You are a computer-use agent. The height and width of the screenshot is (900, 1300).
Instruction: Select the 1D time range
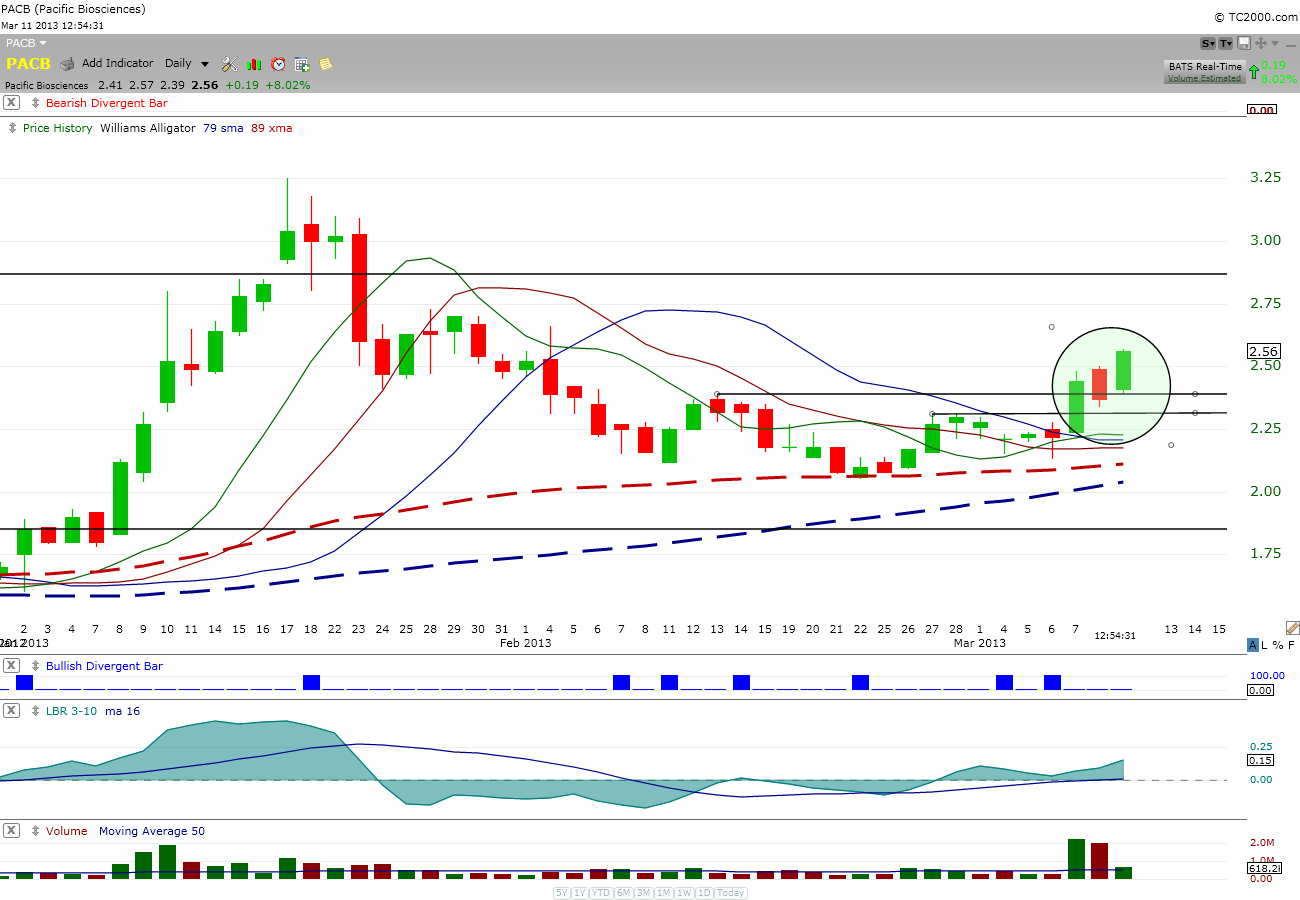point(704,893)
